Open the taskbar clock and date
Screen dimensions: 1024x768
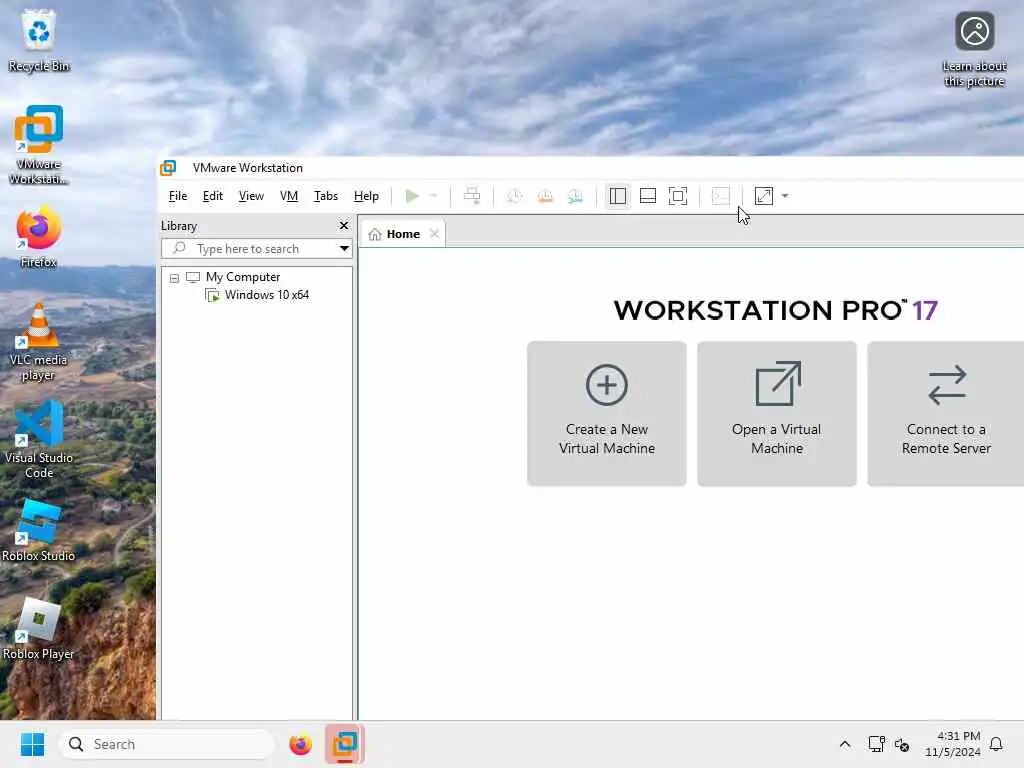[953, 744]
